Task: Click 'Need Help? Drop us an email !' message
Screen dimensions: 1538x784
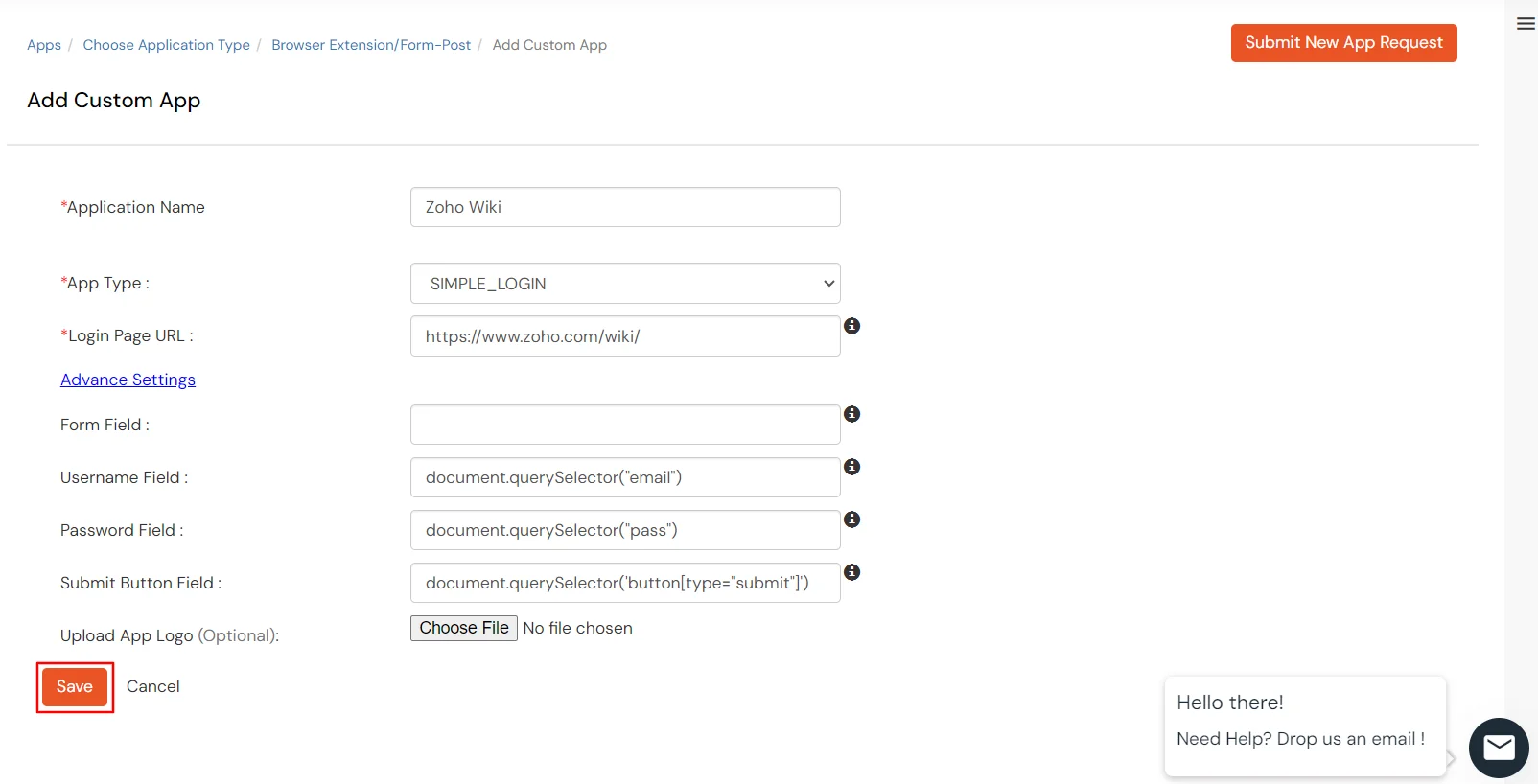Action: click(x=1300, y=739)
